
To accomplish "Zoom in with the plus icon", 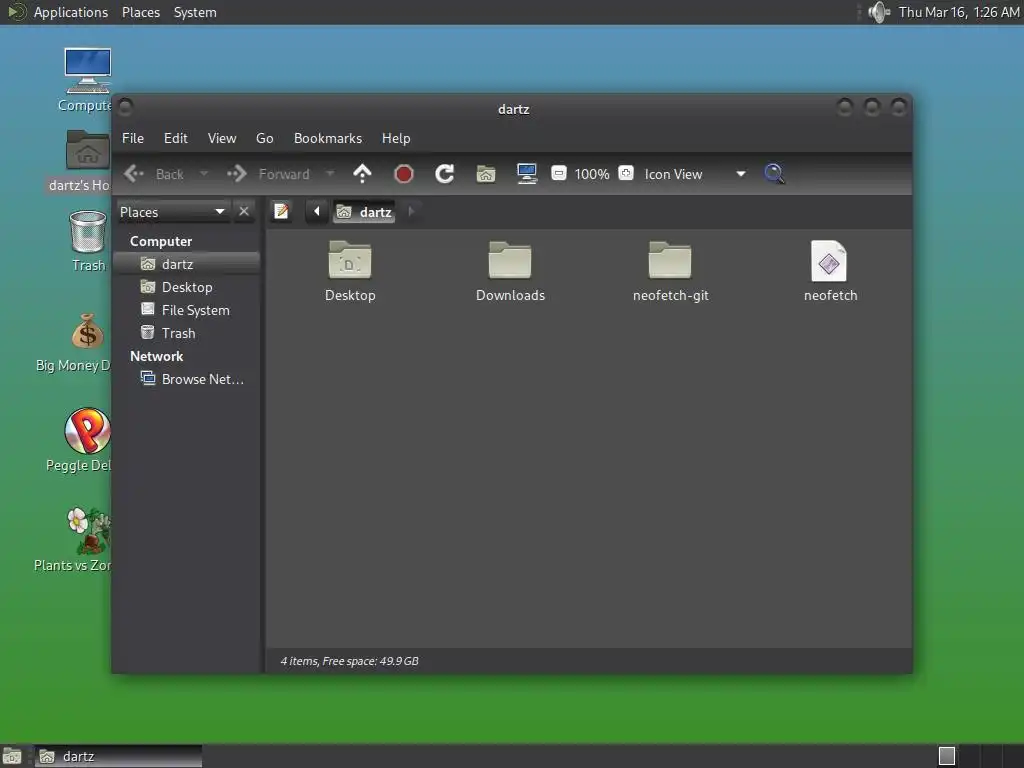I will pyautogui.click(x=626, y=173).
